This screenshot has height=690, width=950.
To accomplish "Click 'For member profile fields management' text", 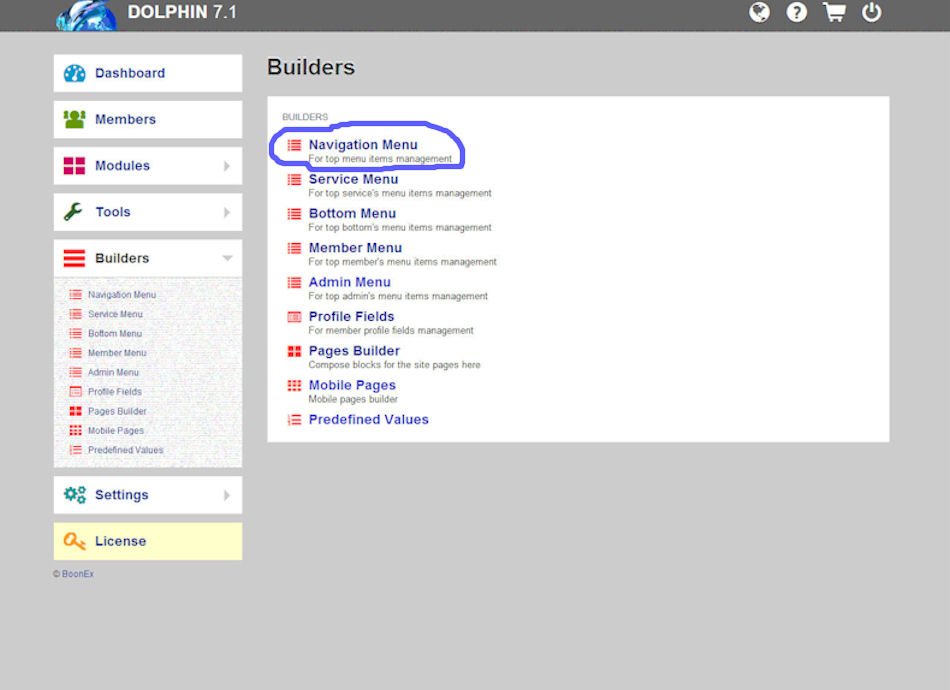I will (391, 330).
